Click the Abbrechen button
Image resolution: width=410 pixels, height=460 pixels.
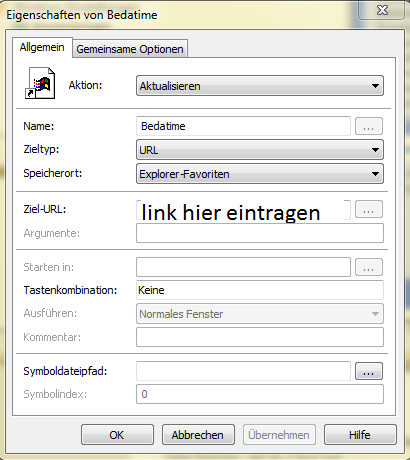pyautogui.click(x=198, y=435)
